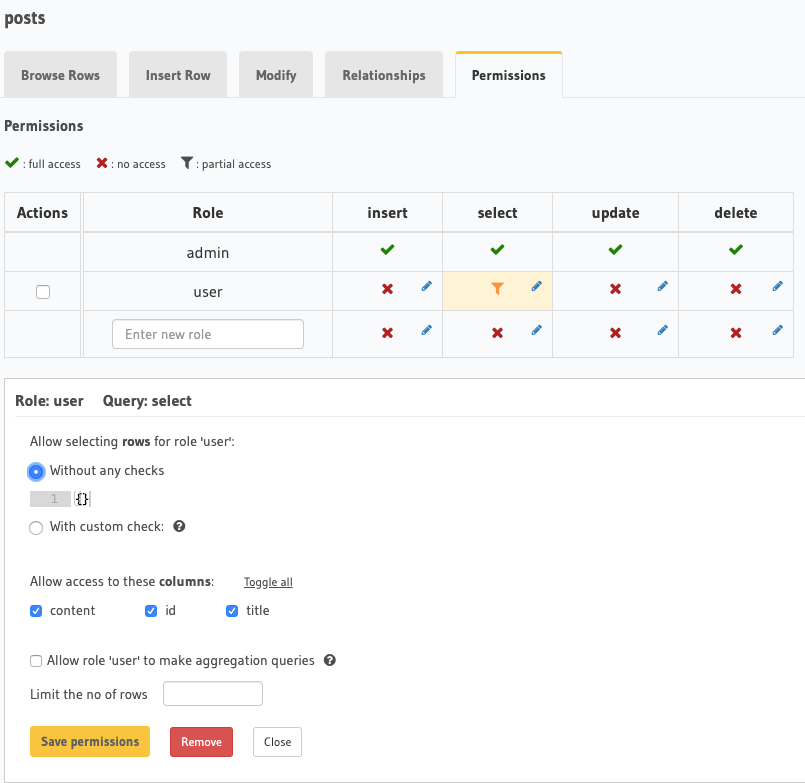
Task: Click the insert column header
Action: (388, 213)
